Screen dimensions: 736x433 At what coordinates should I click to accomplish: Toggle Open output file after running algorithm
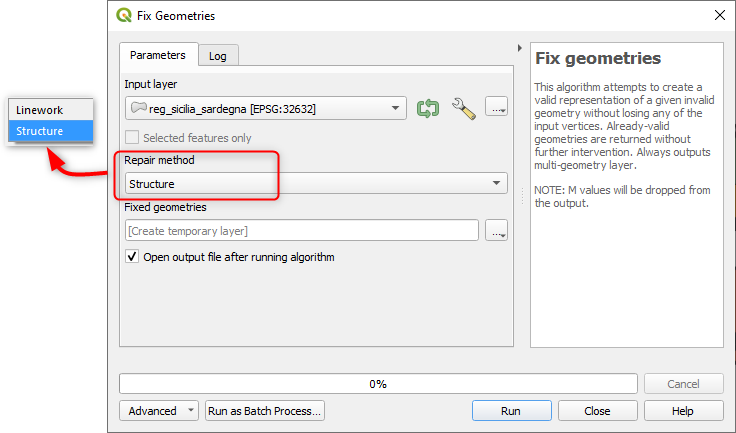(x=132, y=257)
